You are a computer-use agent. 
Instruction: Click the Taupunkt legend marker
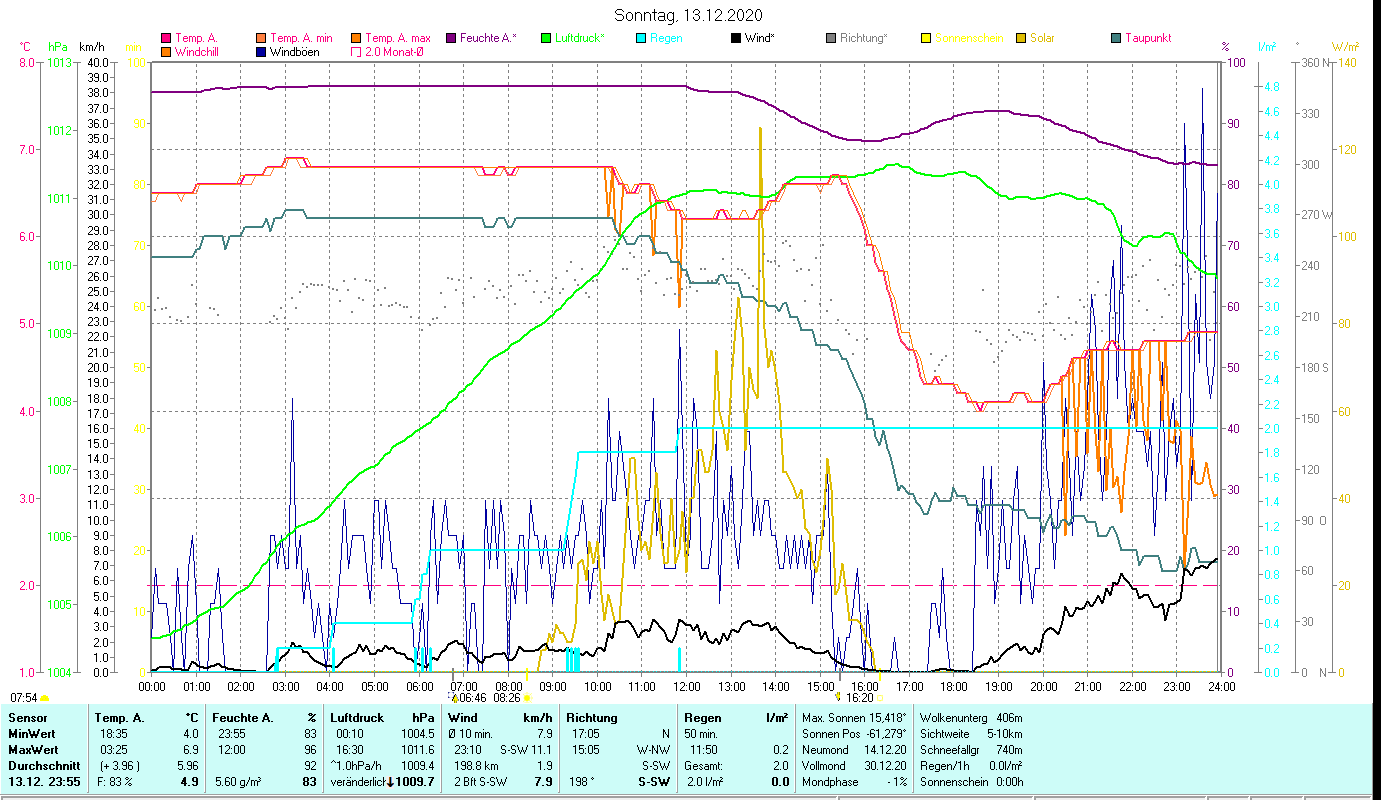[x=1116, y=38]
